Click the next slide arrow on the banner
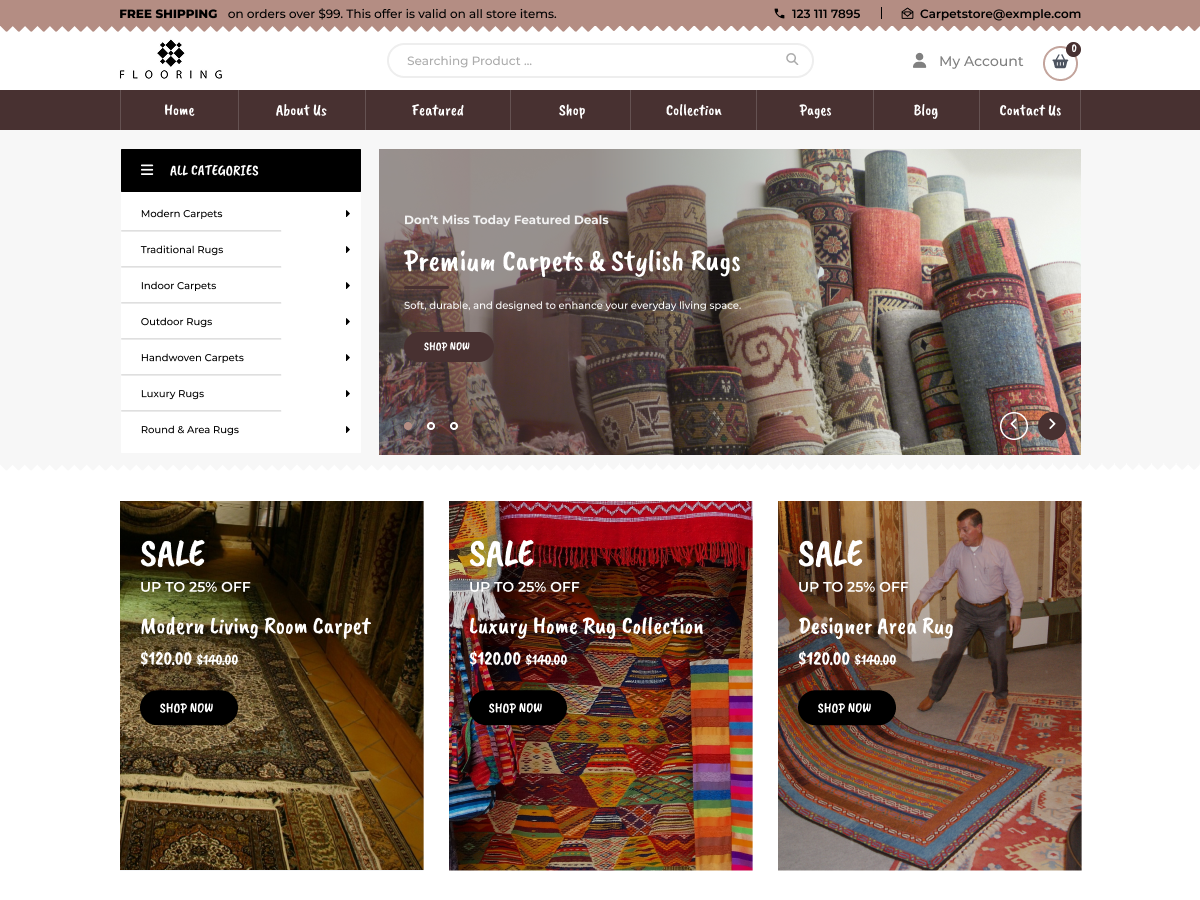 click(x=1051, y=424)
